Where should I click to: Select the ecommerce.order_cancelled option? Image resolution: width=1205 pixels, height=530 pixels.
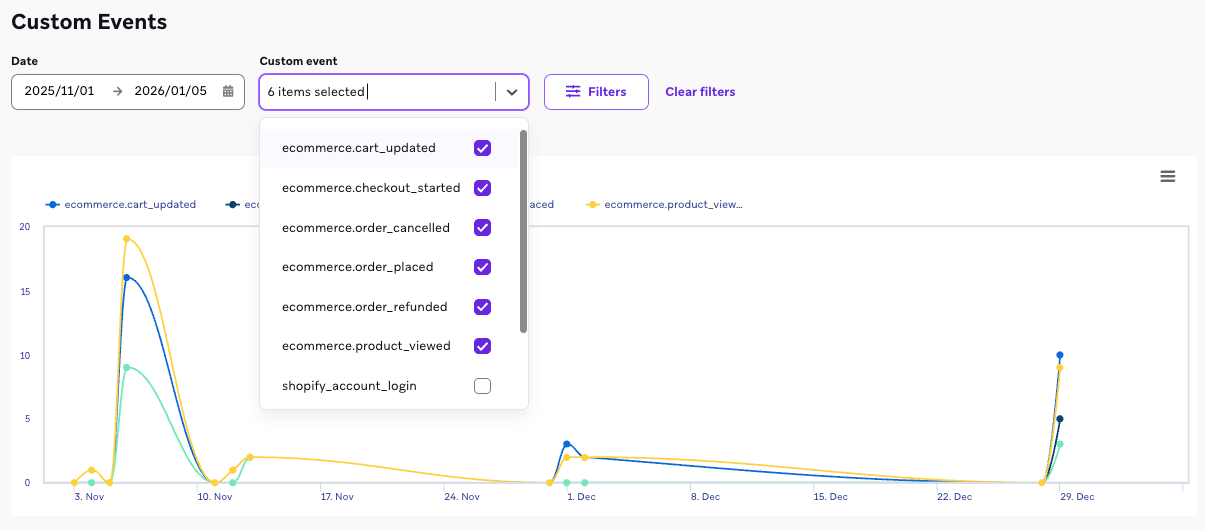click(x=366, y=228)
